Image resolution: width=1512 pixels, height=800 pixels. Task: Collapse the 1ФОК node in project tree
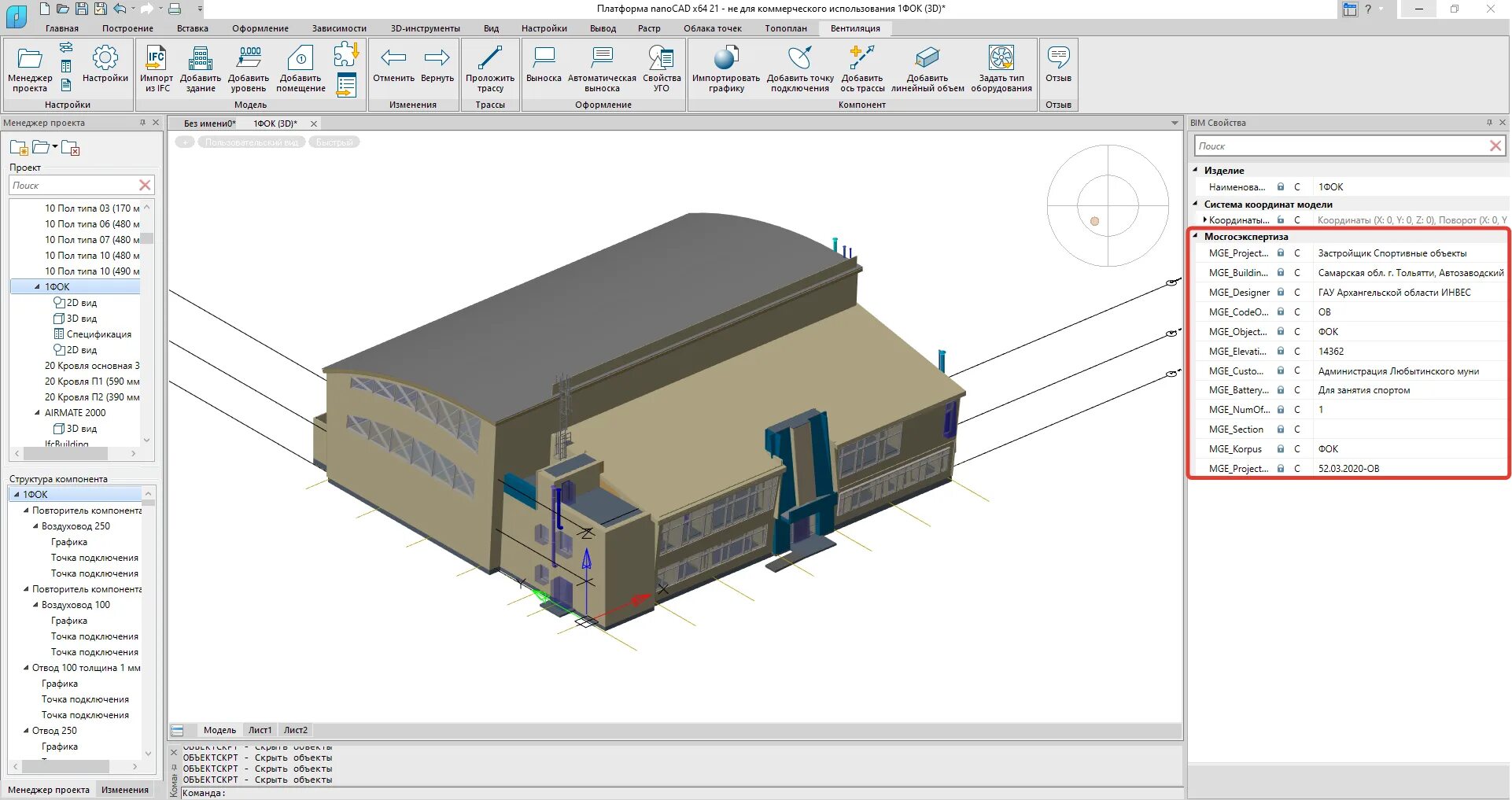37,287
